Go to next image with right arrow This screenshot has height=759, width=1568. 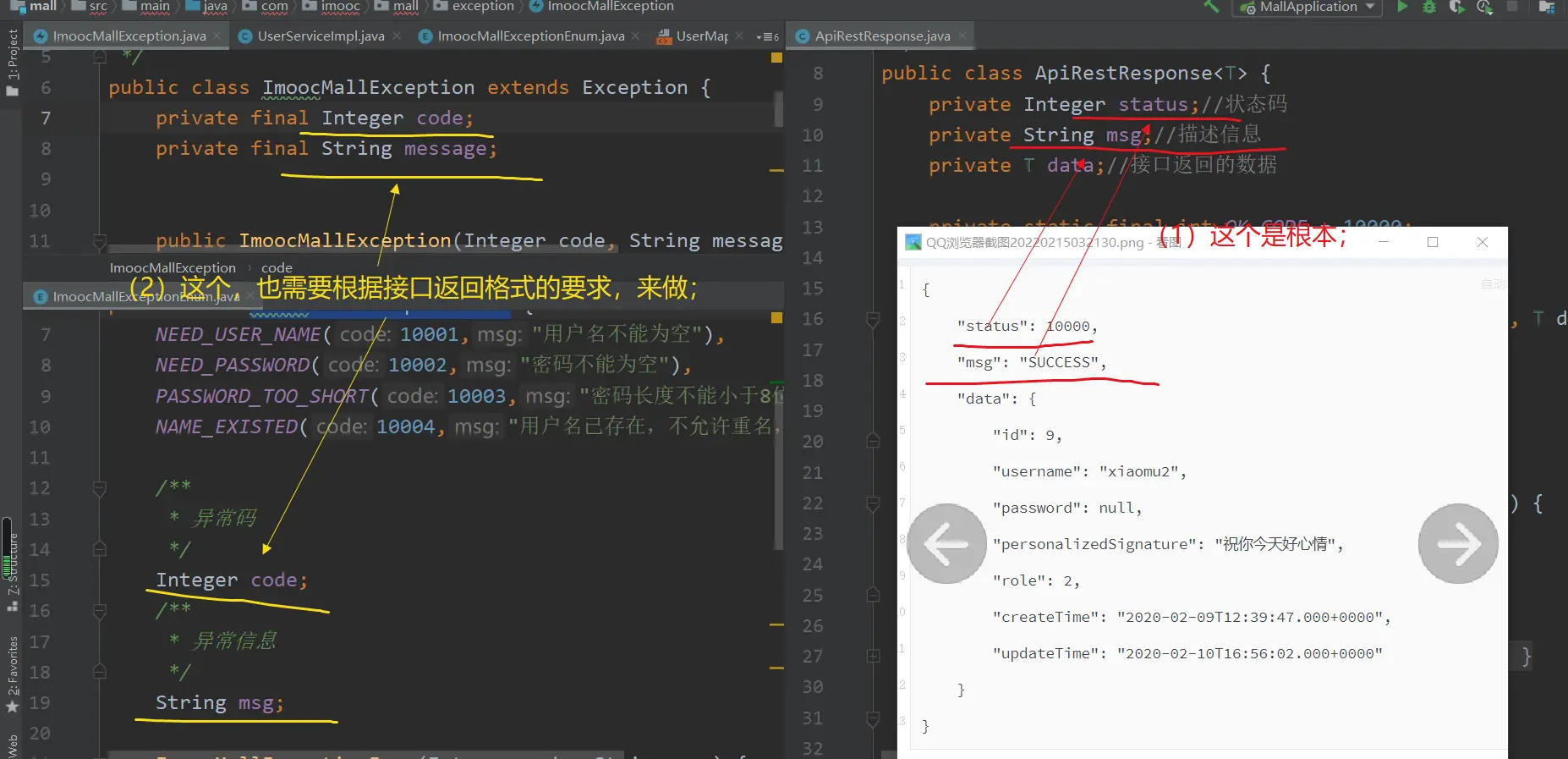tap(1458, 544)
